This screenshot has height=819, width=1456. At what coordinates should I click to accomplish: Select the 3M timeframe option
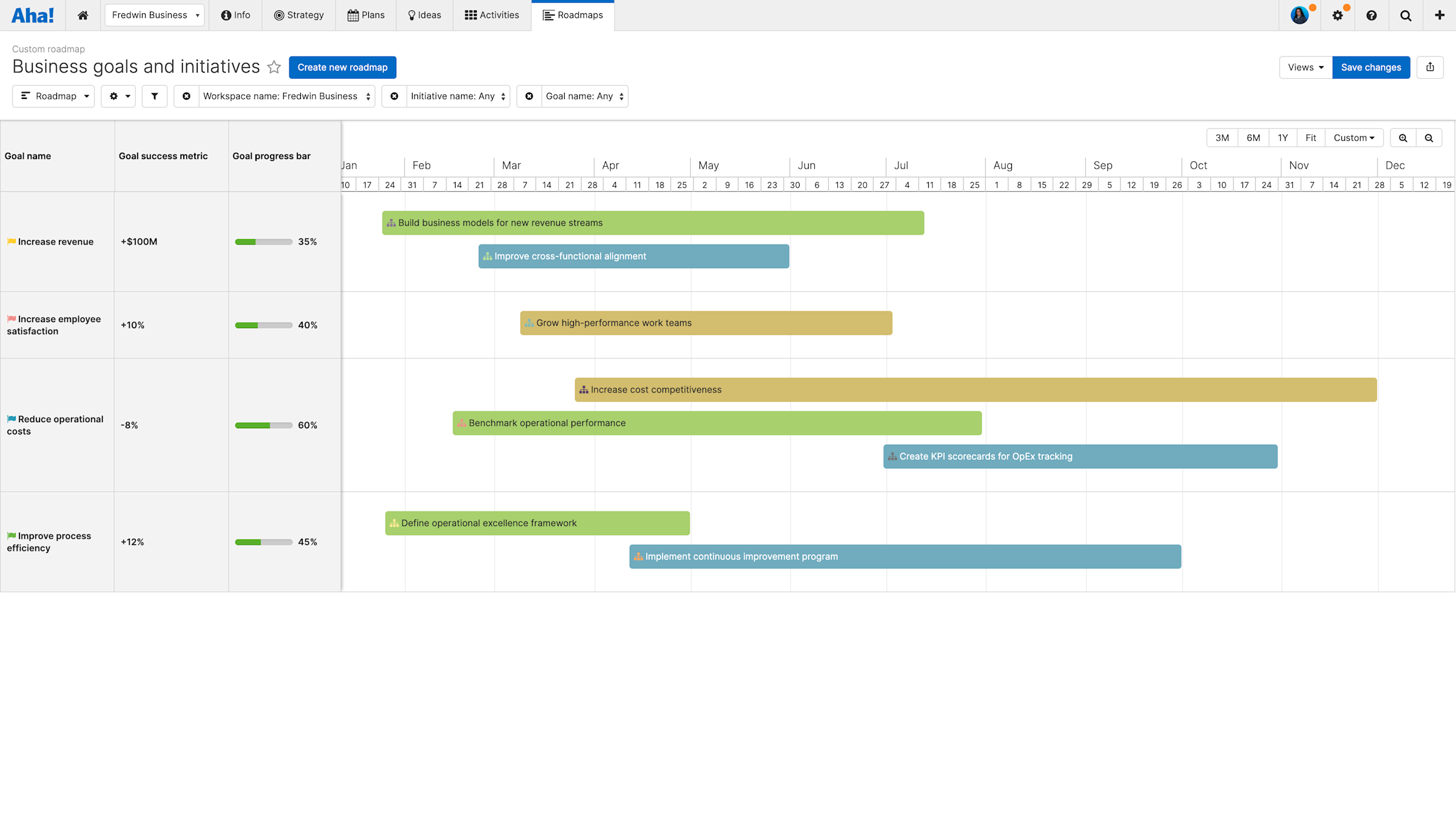coord(1222,138)
